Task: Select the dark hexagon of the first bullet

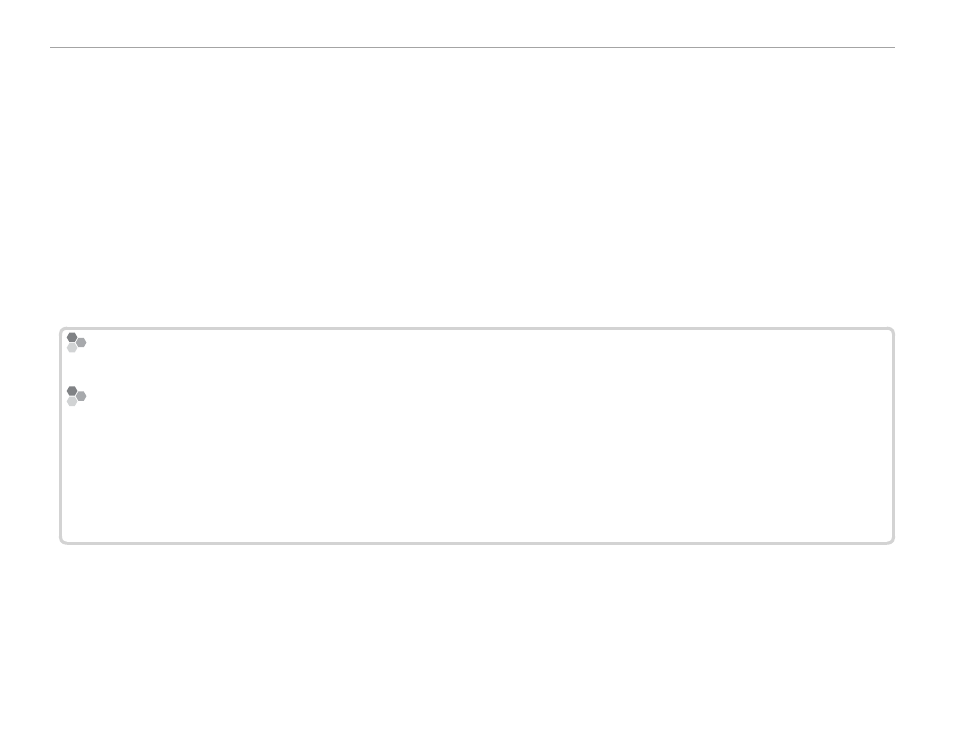Action: click(72, 337)
